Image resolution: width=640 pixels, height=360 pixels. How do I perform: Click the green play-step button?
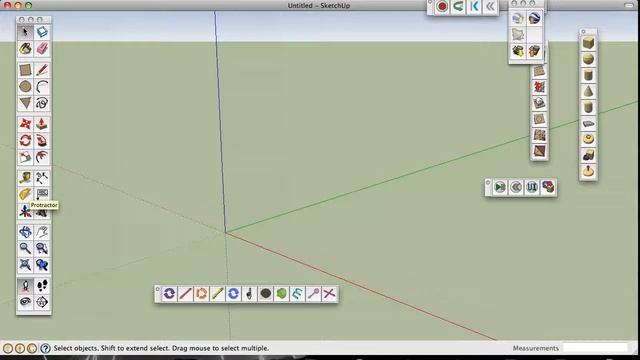click(x=500, y=187)
